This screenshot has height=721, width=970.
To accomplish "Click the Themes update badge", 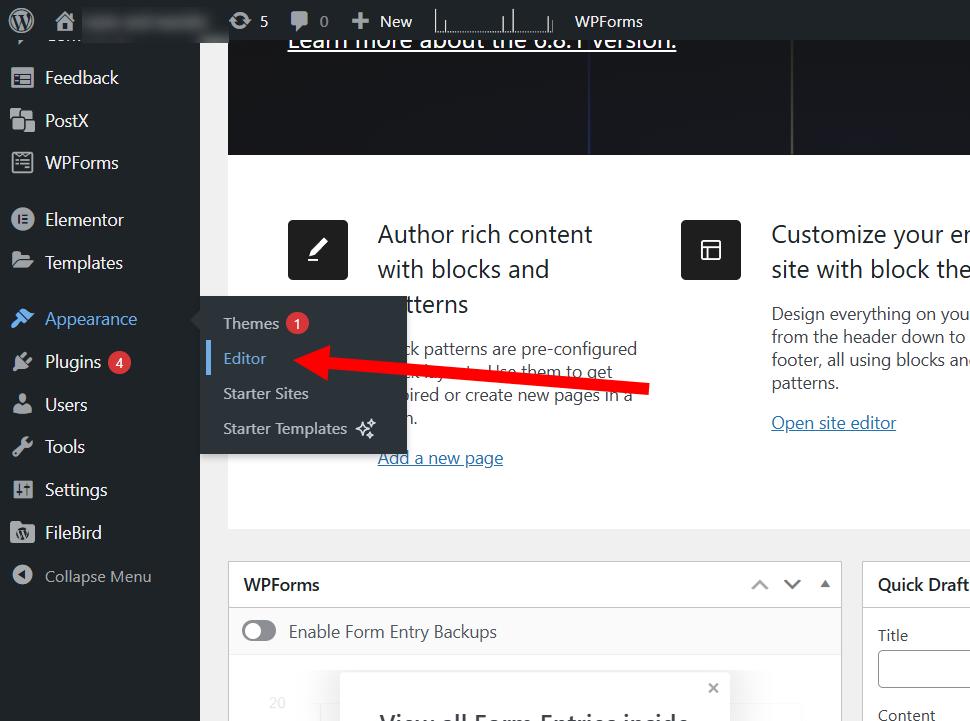I will pos(297,324).
